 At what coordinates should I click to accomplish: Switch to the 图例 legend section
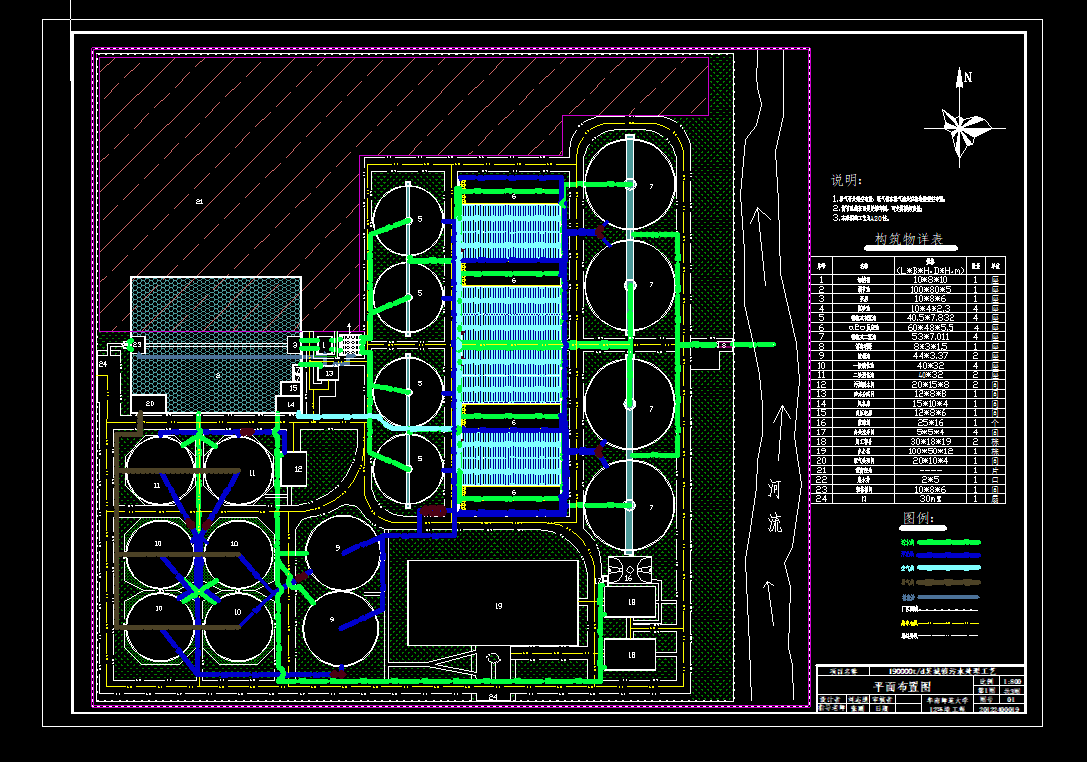[x=917, y=517]
